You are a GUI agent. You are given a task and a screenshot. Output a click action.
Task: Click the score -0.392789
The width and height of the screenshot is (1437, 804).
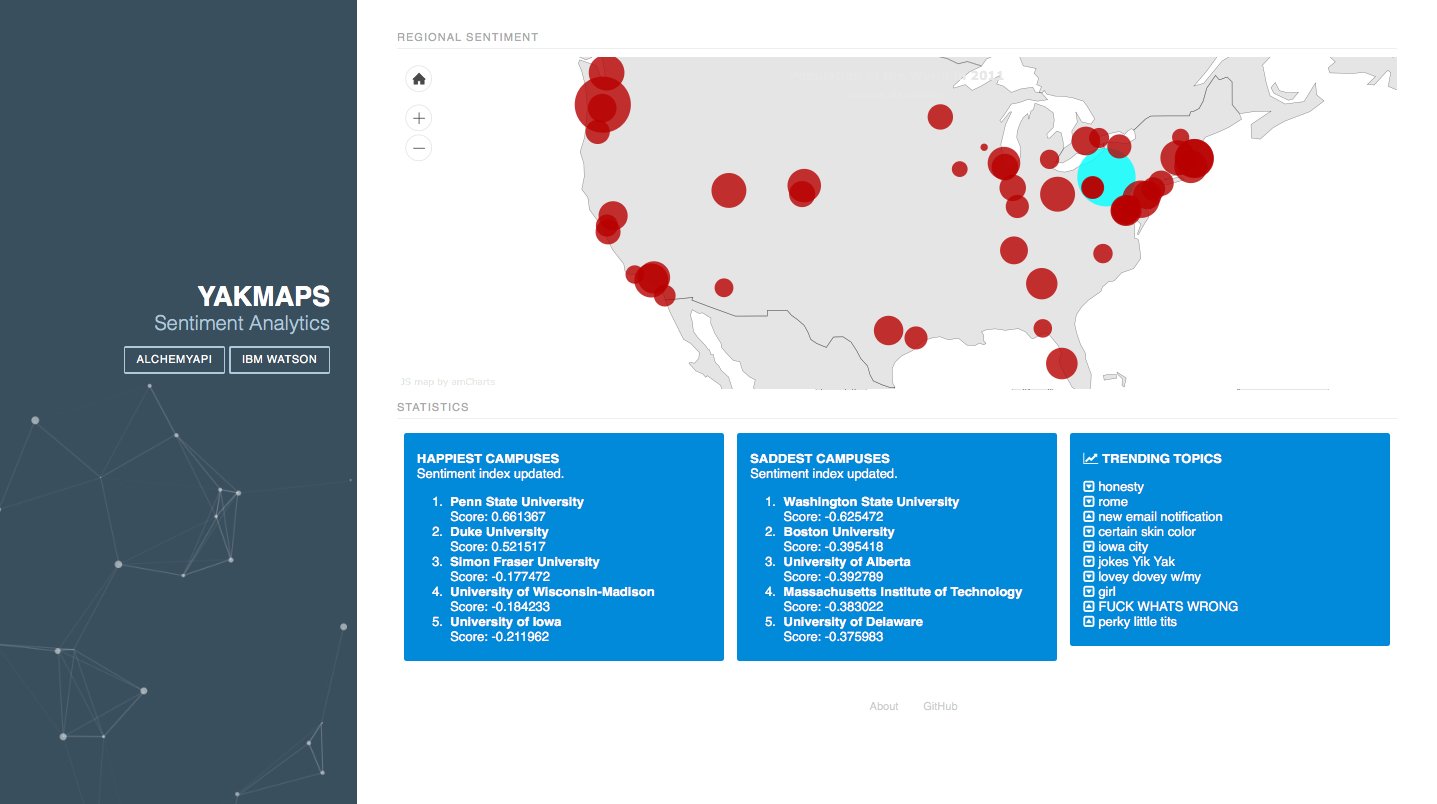coord(853,577)
